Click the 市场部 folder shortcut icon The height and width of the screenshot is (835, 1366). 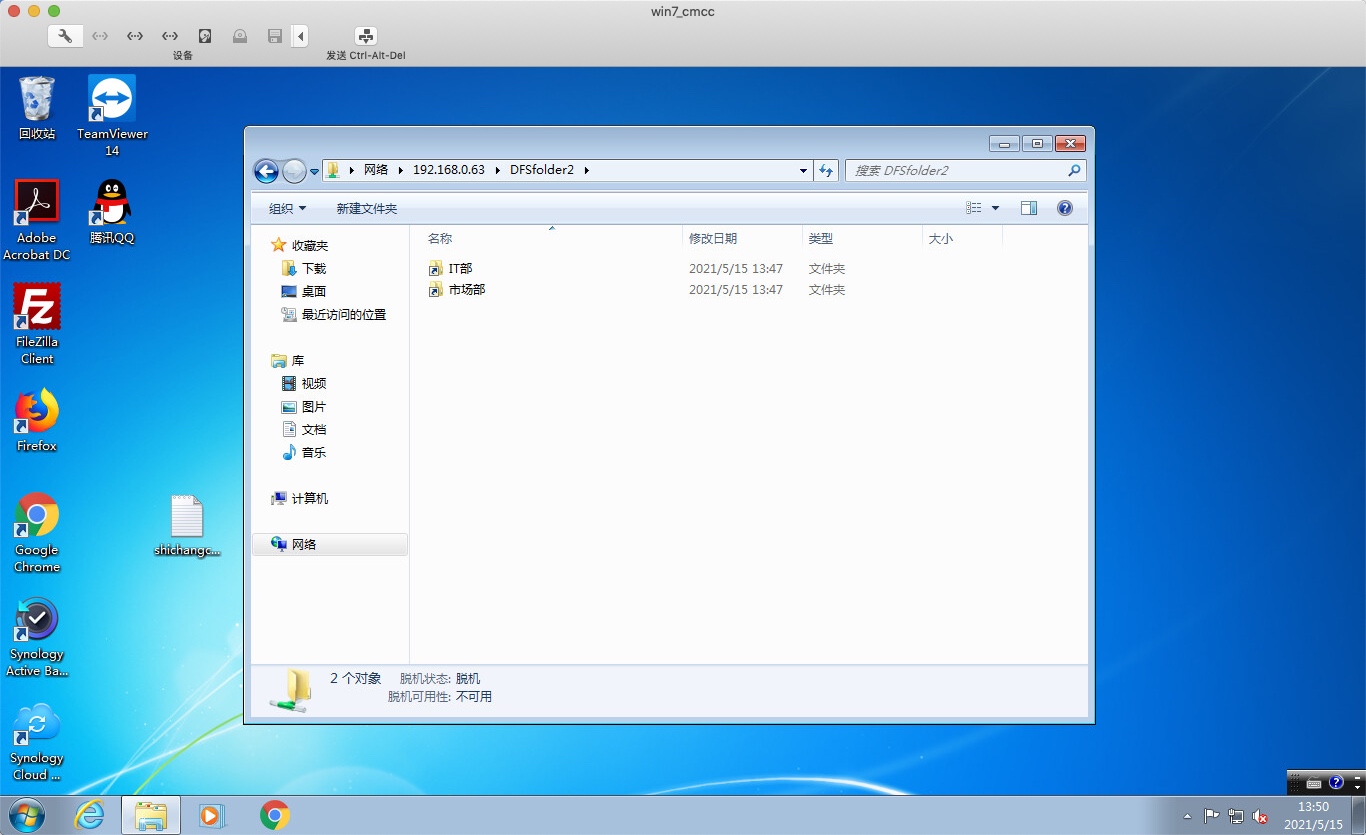coord(435,290)
